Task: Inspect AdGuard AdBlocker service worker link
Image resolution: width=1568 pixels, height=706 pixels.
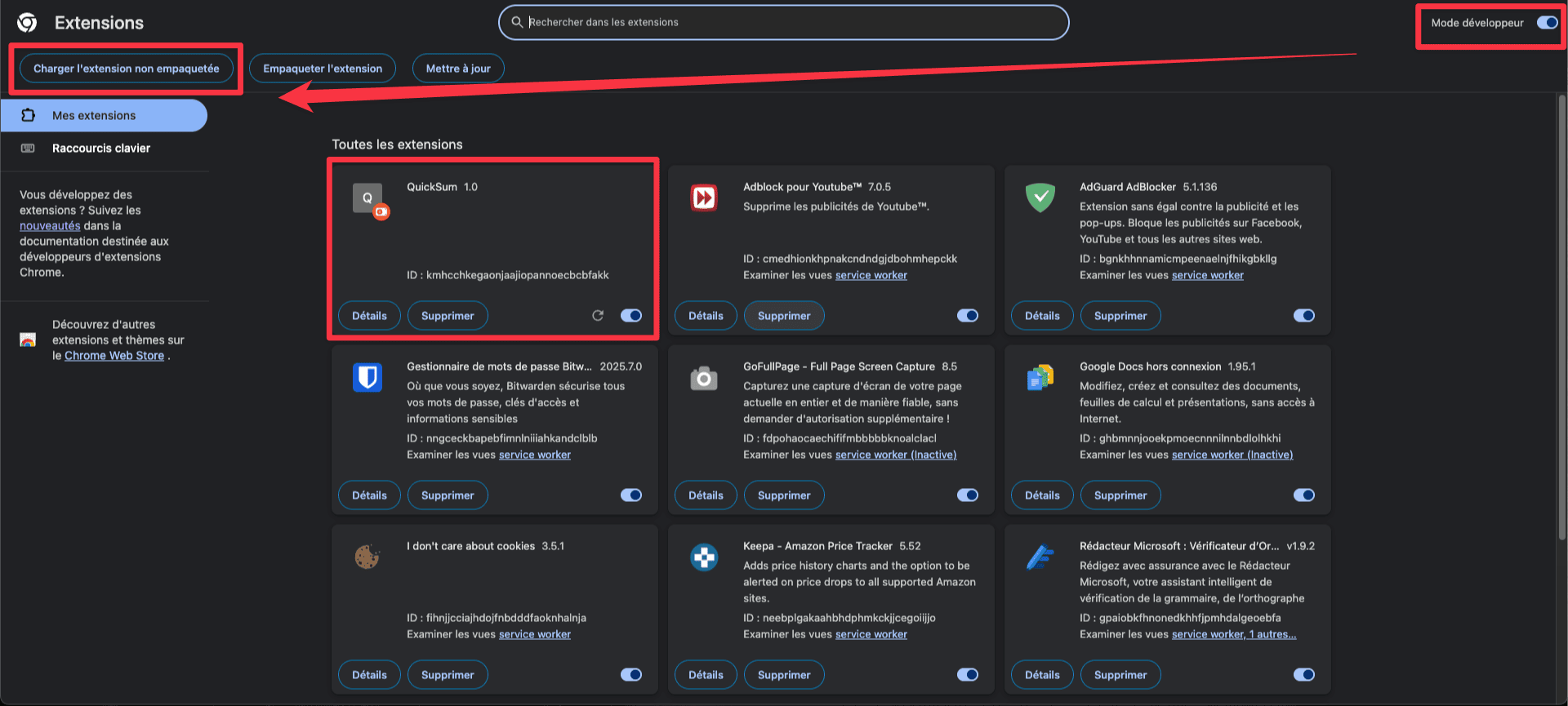Action: coord(1208,275)
